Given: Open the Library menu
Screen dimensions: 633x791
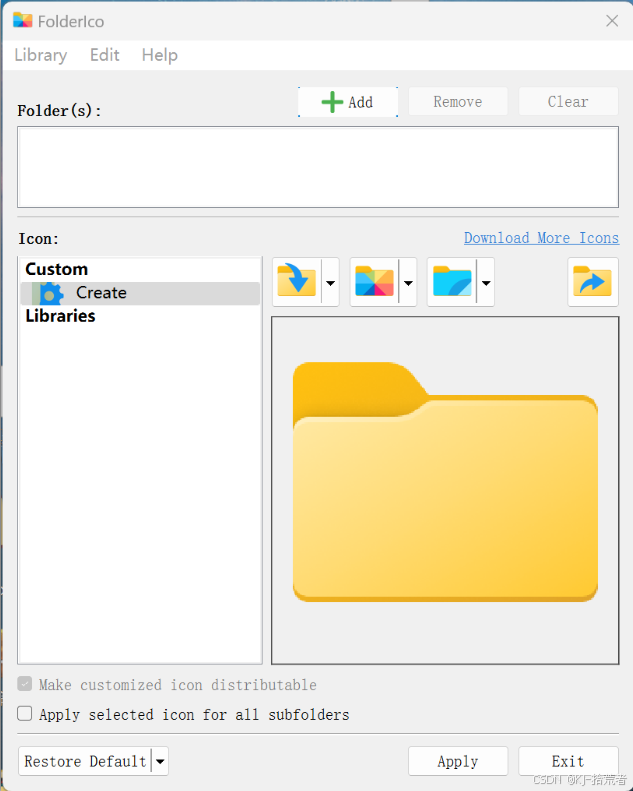Looking at the screenshot, I should (41, 55).
